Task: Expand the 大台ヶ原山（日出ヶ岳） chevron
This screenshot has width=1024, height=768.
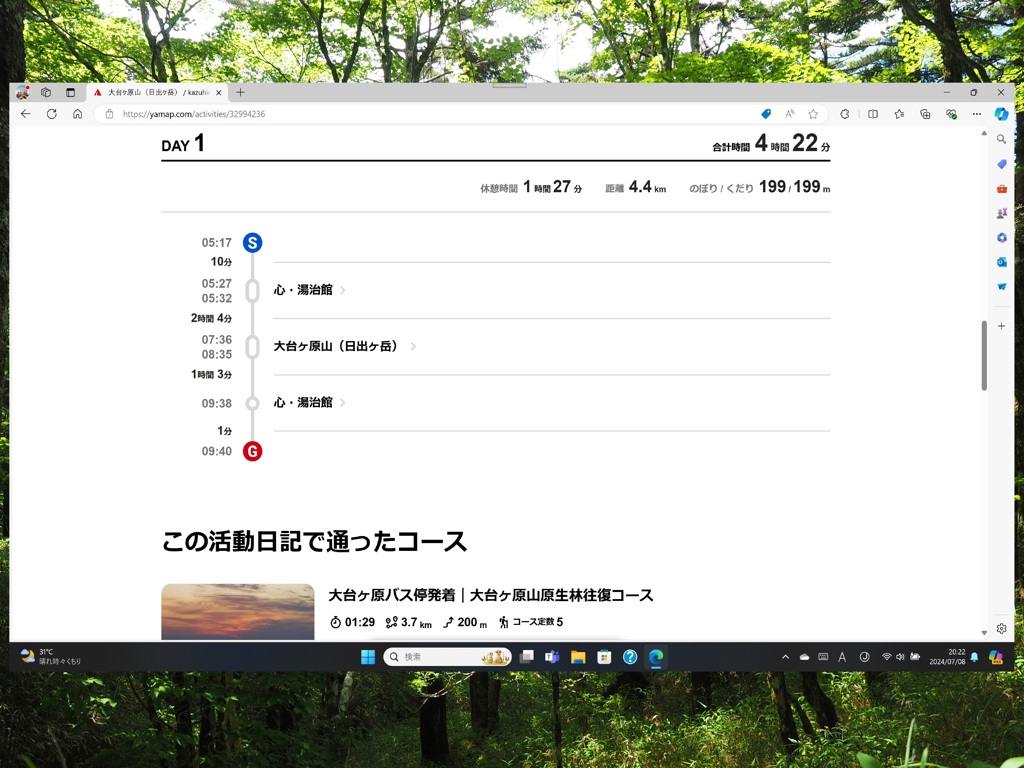Action: 413,347
